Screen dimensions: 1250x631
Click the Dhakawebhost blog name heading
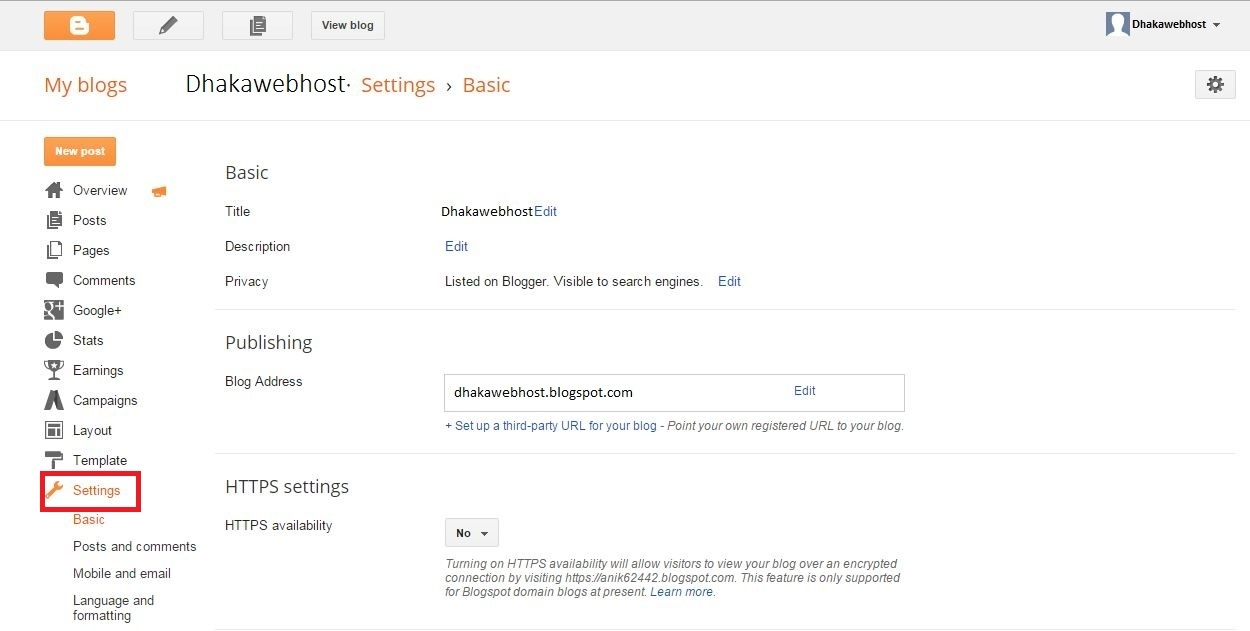(x=266, y=84)
